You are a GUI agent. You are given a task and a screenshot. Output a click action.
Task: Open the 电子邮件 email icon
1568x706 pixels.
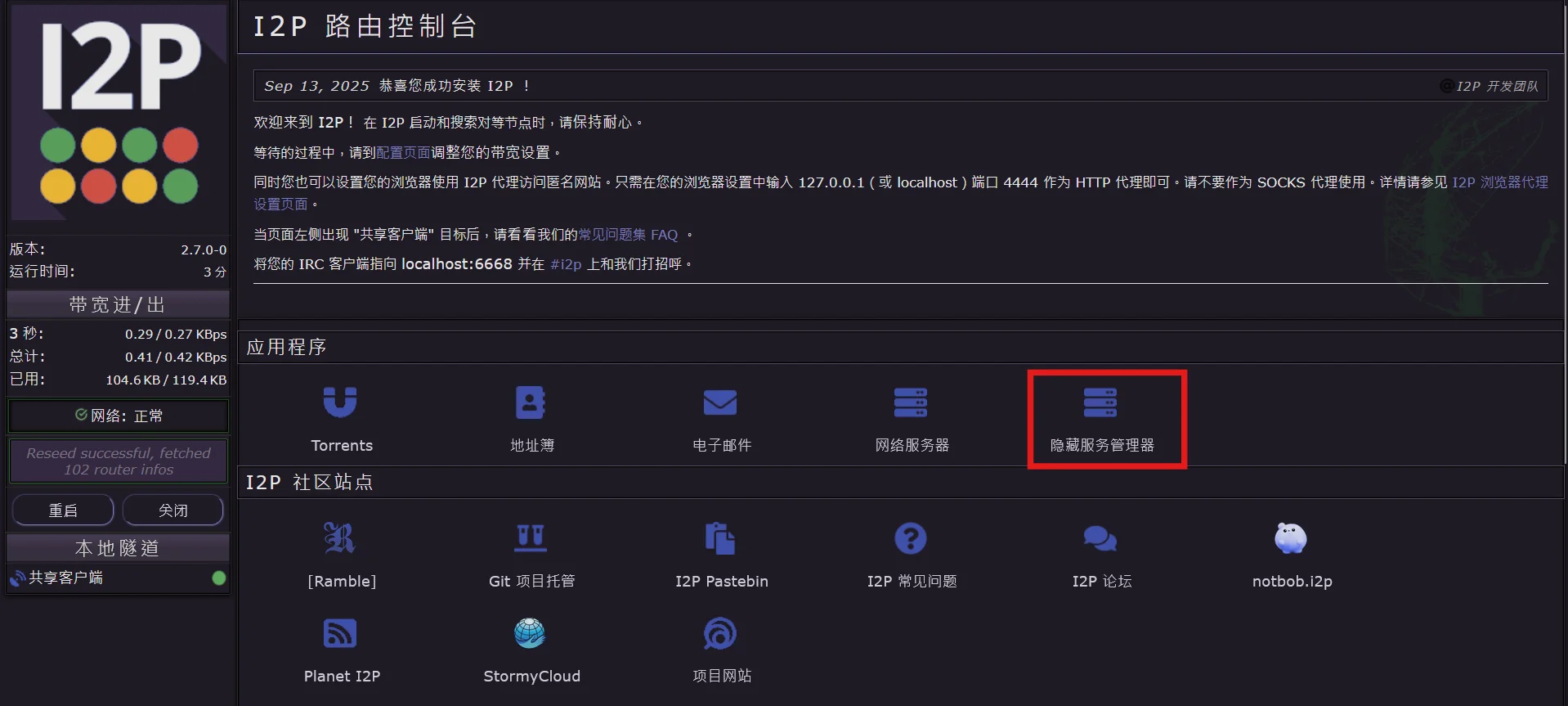(720, 403)
